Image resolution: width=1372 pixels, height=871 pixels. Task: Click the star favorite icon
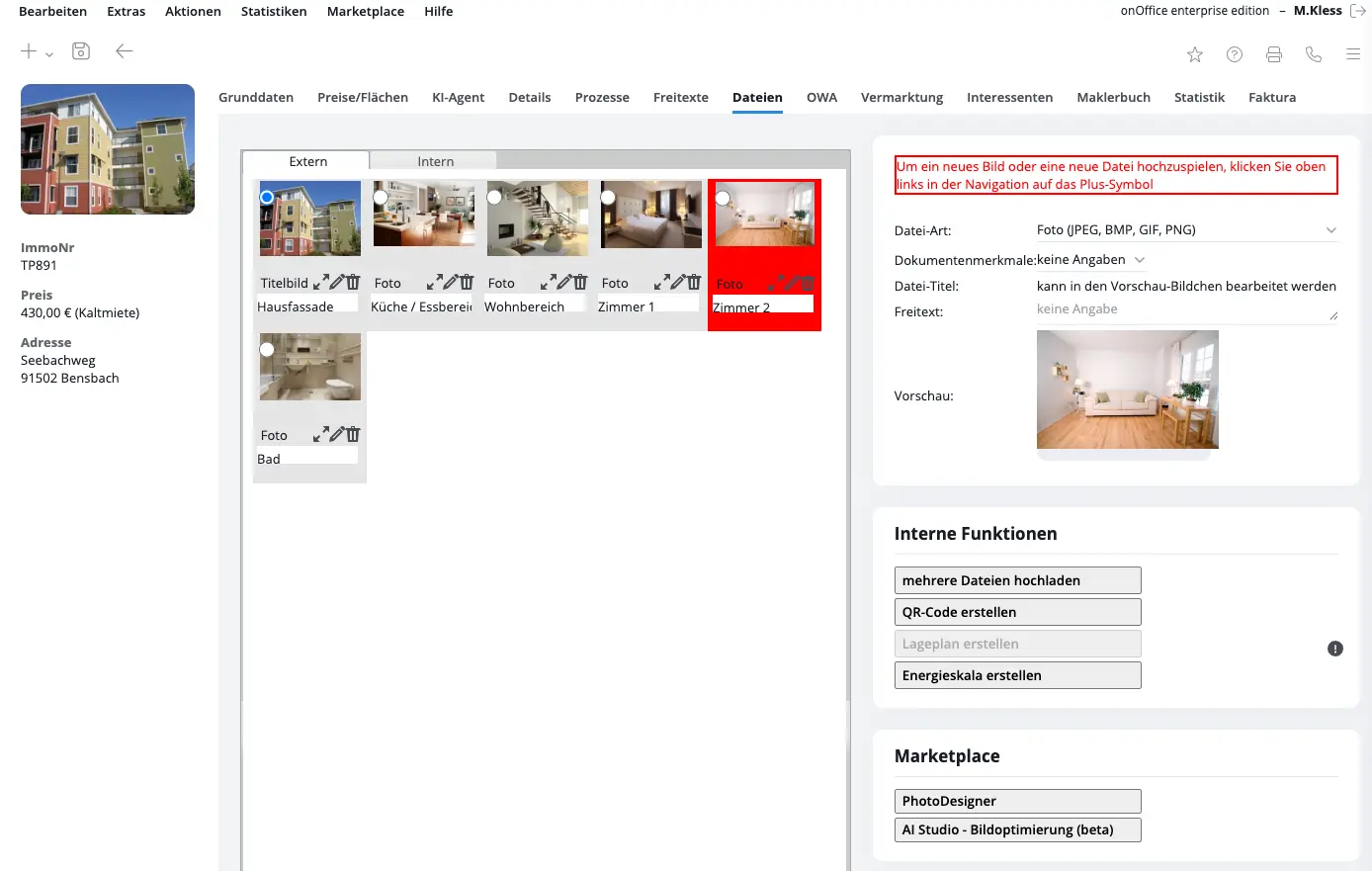(x=1194, y=55)
